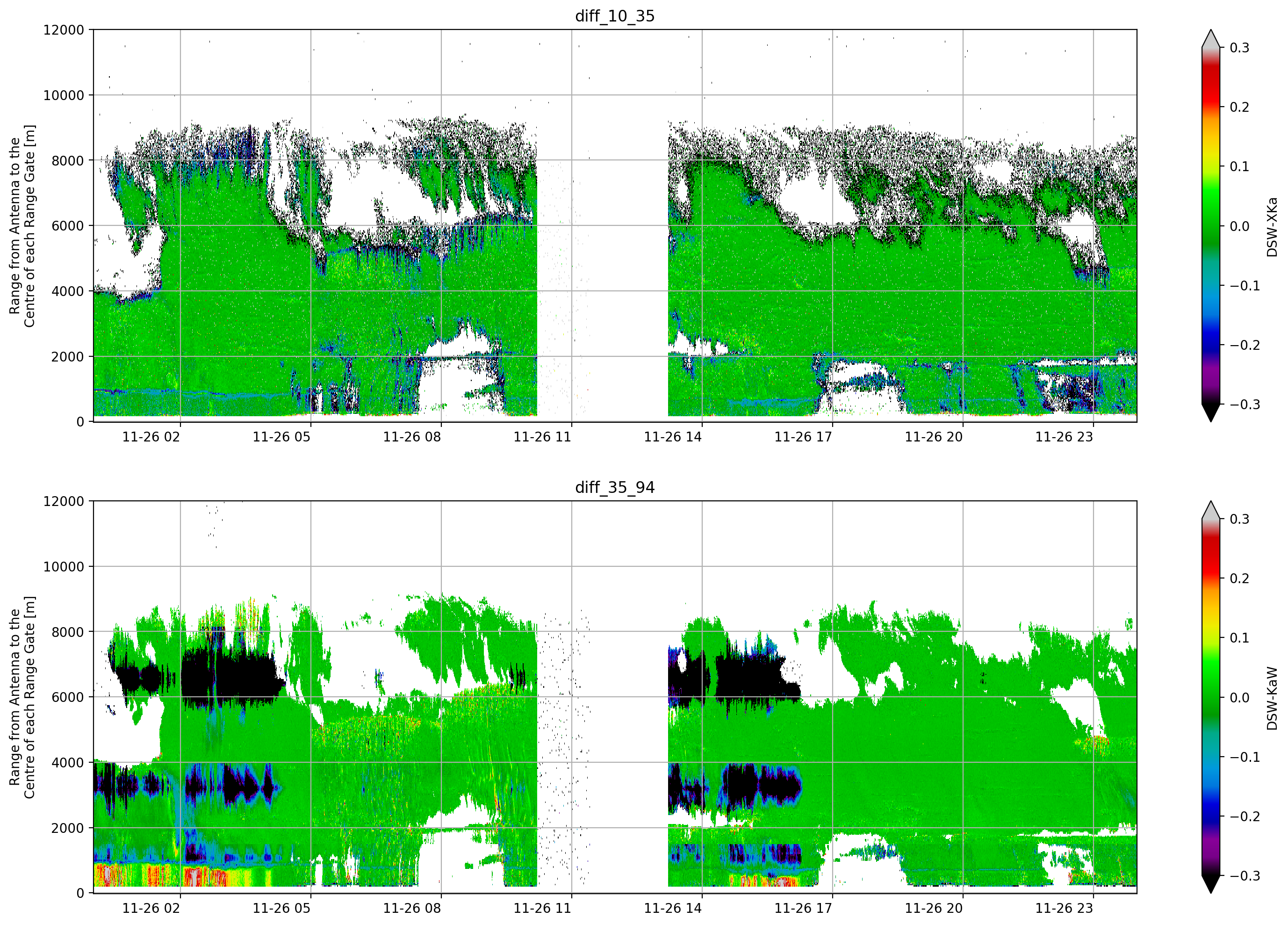Click the '11-26 11' tick under the diff_35_94 plot
This screenshot has width=1288, height=925.
click(x=542, y=908)
